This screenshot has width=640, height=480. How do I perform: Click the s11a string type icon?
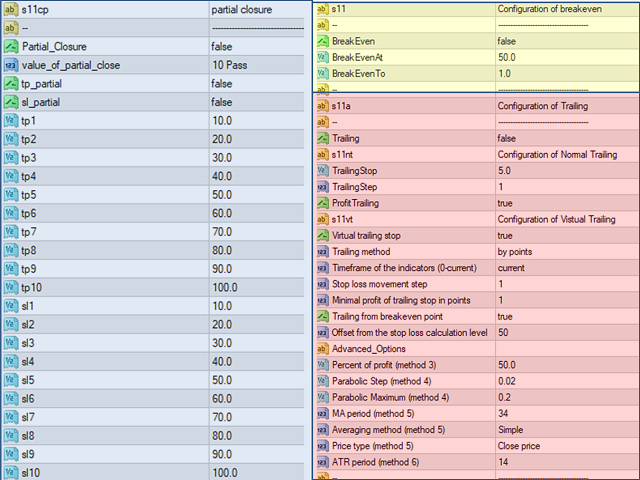(323, 106)
